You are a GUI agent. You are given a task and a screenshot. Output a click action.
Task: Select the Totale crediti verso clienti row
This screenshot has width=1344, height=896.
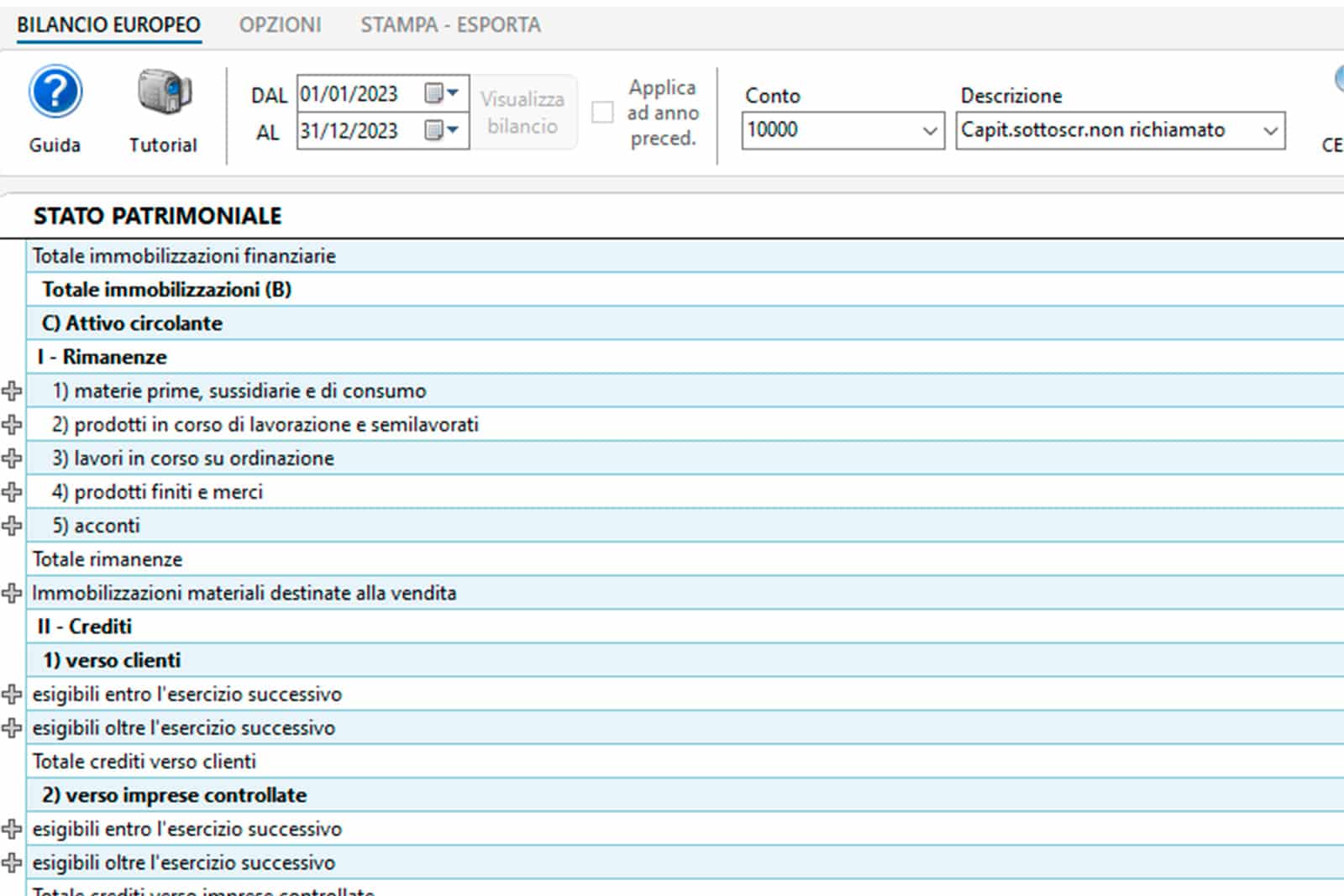coord(144,762)
